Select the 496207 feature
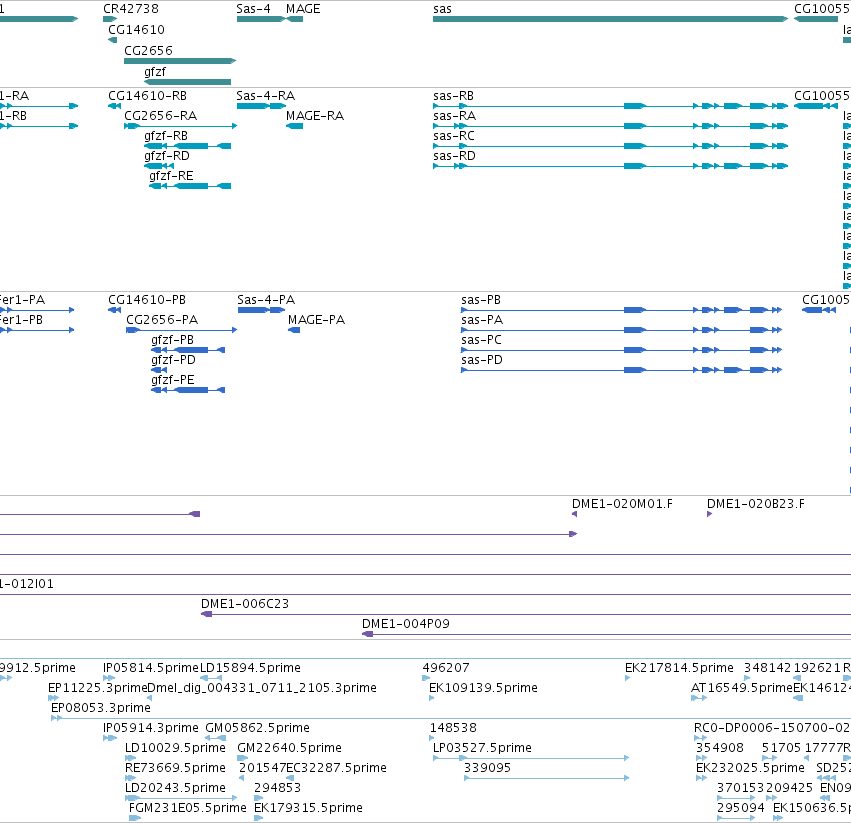This screenshot has height=823, width=851. (x=426, y=678)
